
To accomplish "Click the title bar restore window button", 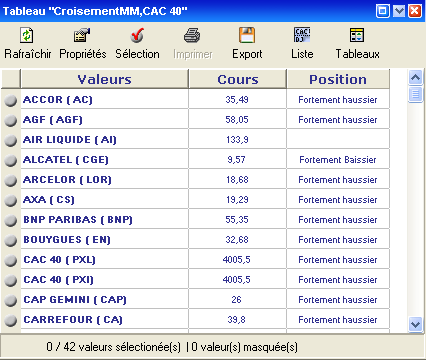I will pos(383,11).
